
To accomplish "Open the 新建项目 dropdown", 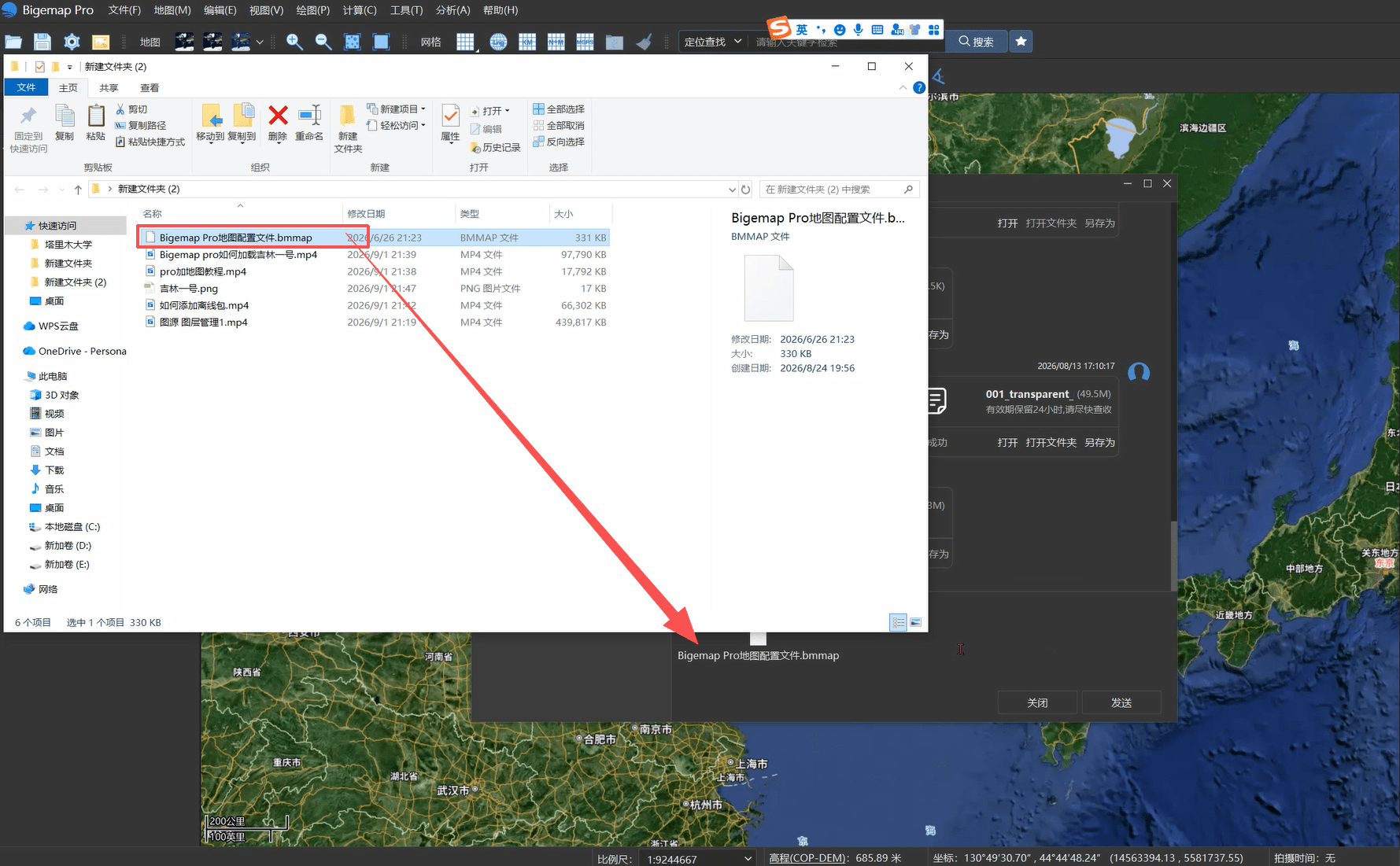I will (397, 109).
